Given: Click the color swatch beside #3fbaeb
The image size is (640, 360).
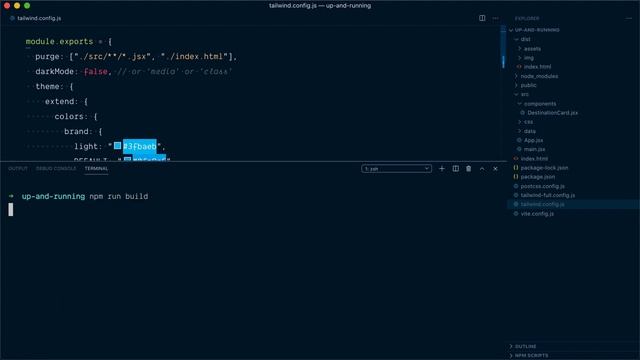Looking at the screenshot, I should point(118,146).
